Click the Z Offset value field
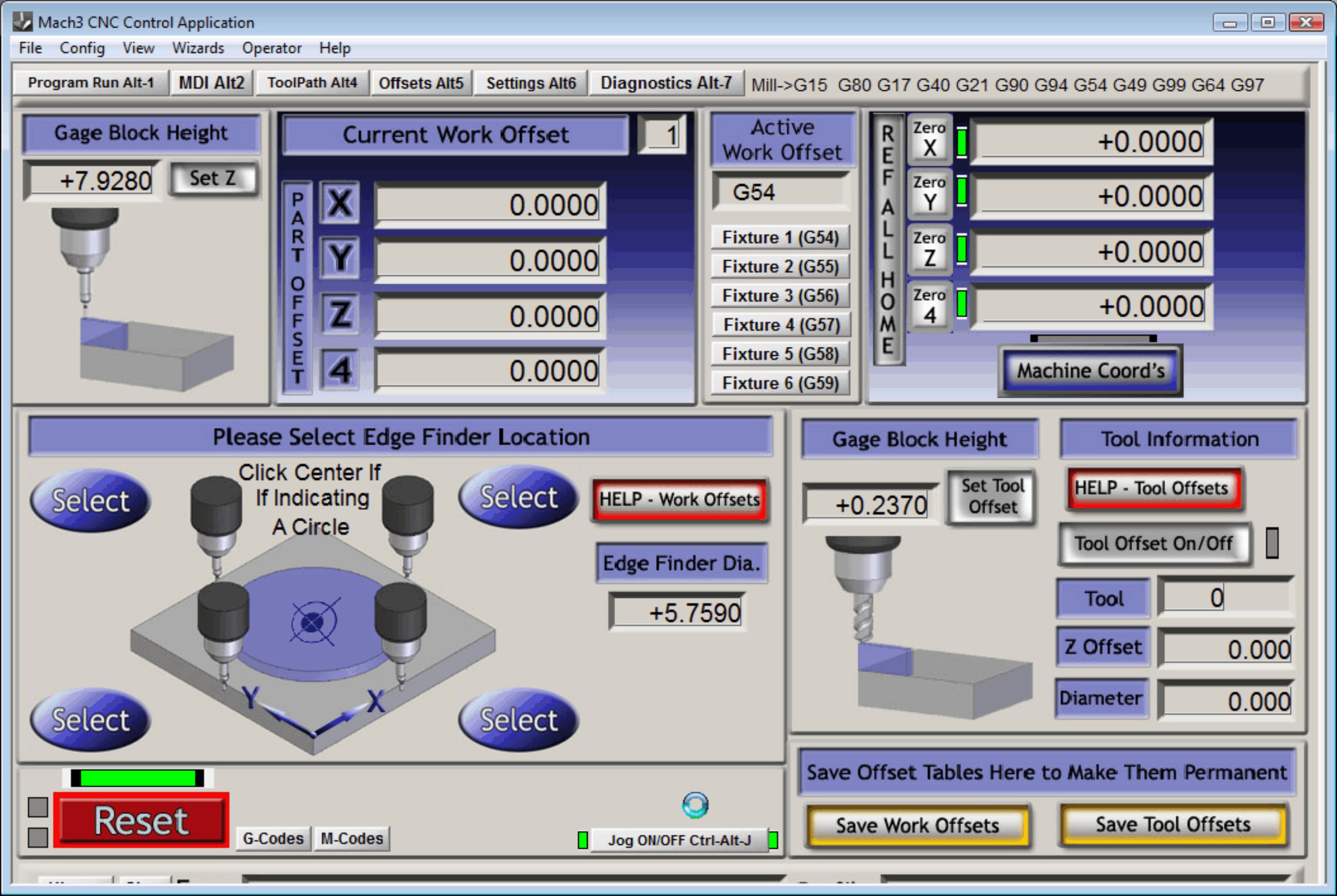The width and height of the screenshot is (1337, 896). tap(1225, 649)
